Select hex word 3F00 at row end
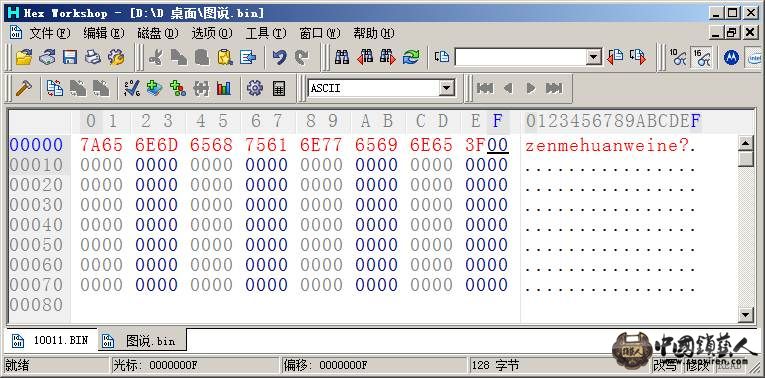The image size is (765, 378). tap(487, 145)
